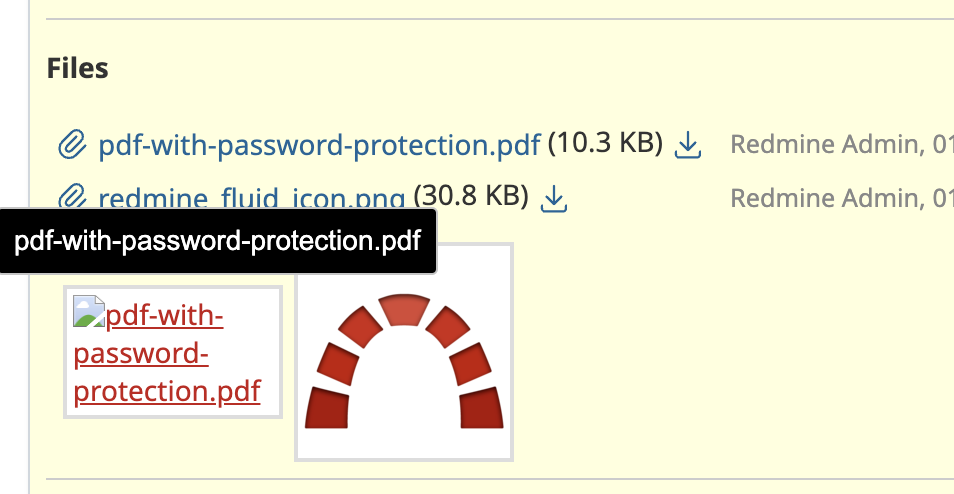Click the top-center segment of Redmine arch logo
This screenshot has height=494, width=954.
[404, 310]
